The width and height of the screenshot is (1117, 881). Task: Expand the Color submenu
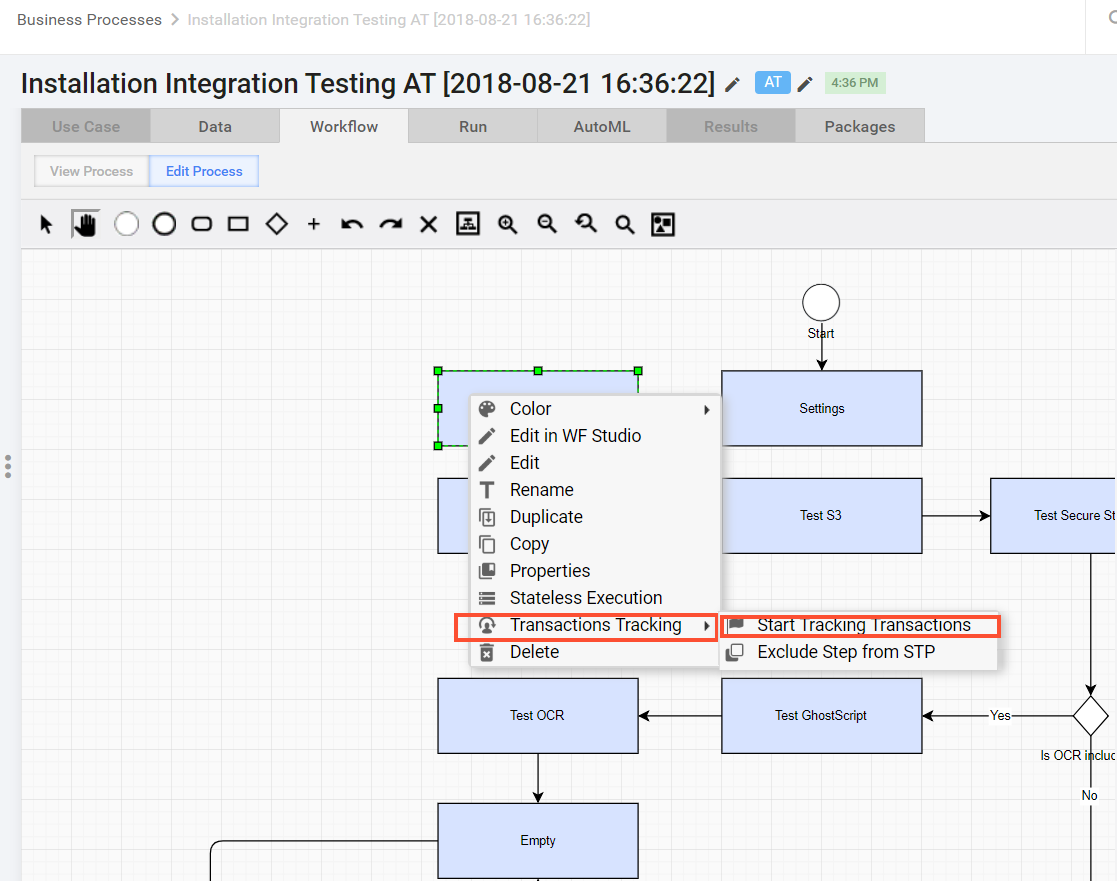click(x=595, y=409)
